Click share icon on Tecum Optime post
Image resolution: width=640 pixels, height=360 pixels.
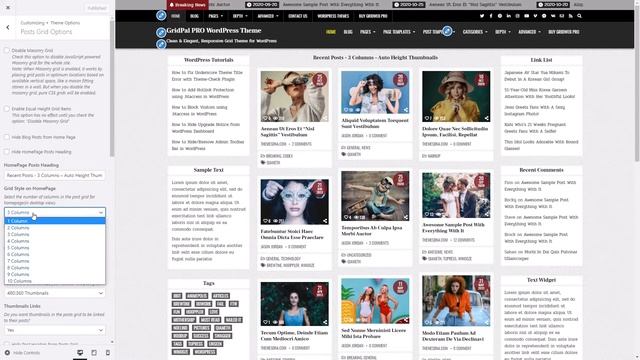coord(325,322)
